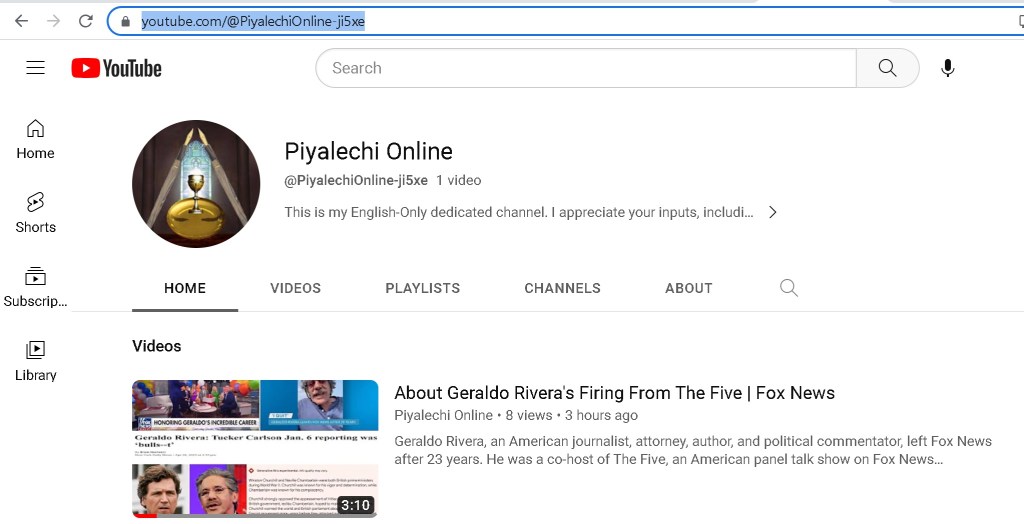Go back to previous page
The width and height of the screenshot is (1024, 524).
tap(21, 21)
